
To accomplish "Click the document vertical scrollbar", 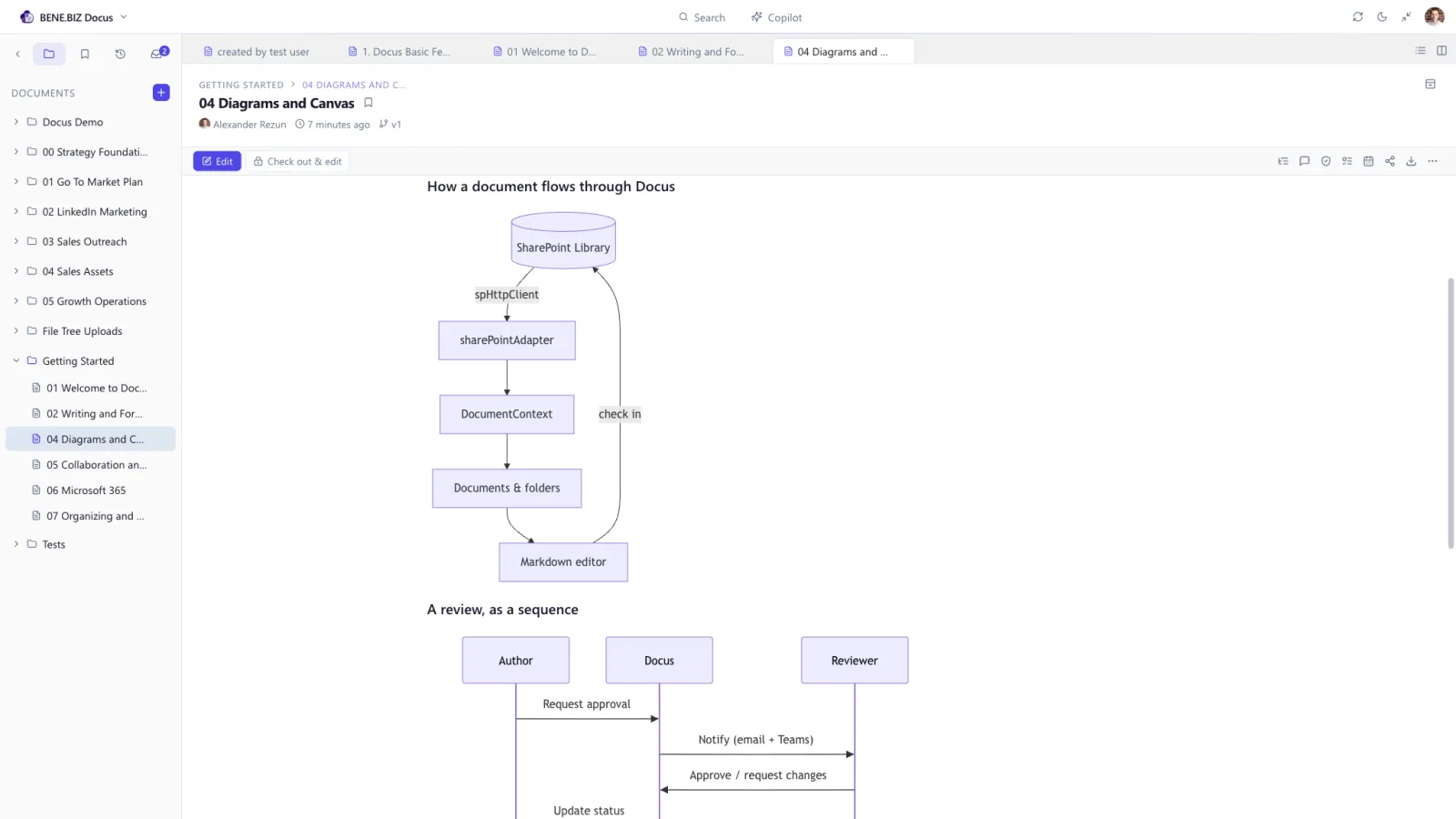I will (x=1451, y=413).
